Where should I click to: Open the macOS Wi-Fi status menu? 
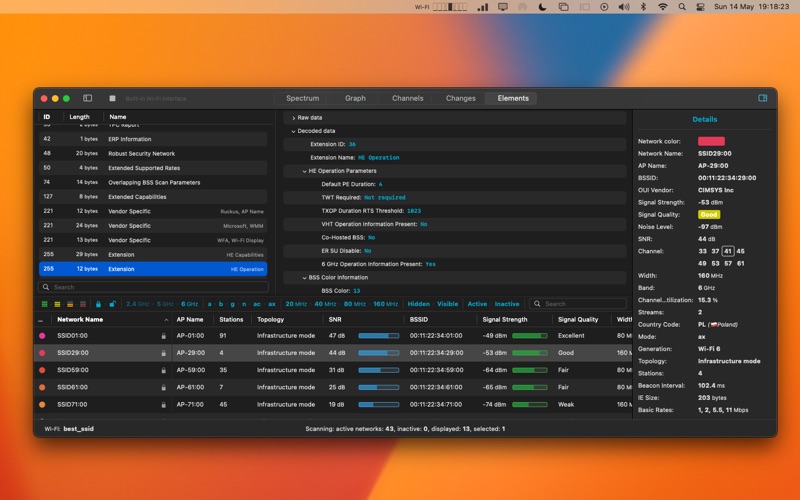pyautogui.click(x=663, y=7)
